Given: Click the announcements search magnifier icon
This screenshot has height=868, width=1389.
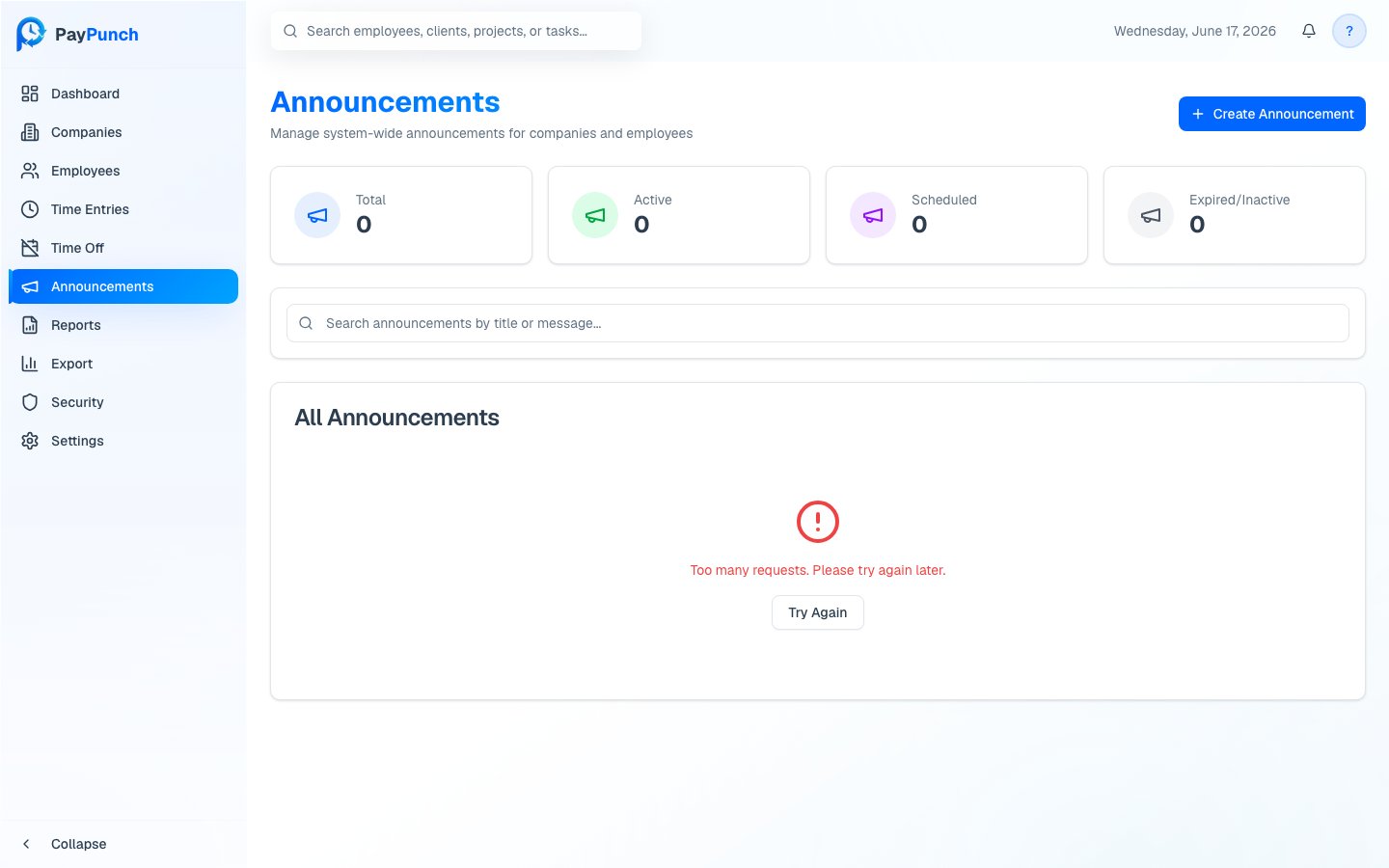Looking at the screenshot, I should [x=306, y=323].
